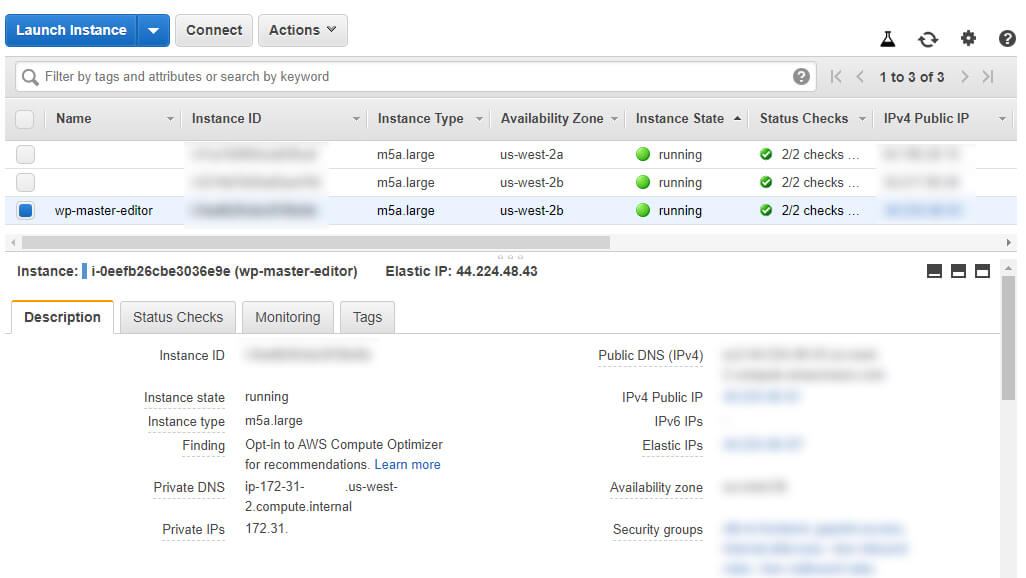
Task: Select the first instance row checkbox
Action: tap(24, 154)
